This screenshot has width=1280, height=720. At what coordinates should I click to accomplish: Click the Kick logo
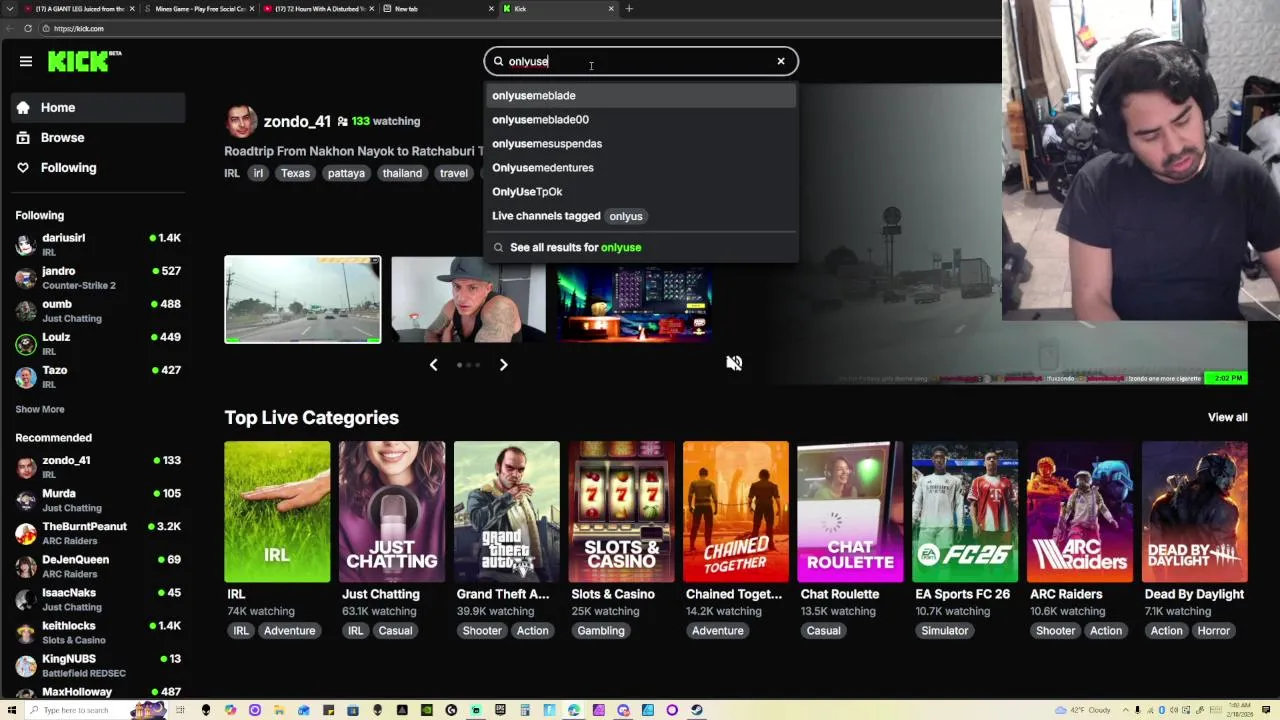84,61
